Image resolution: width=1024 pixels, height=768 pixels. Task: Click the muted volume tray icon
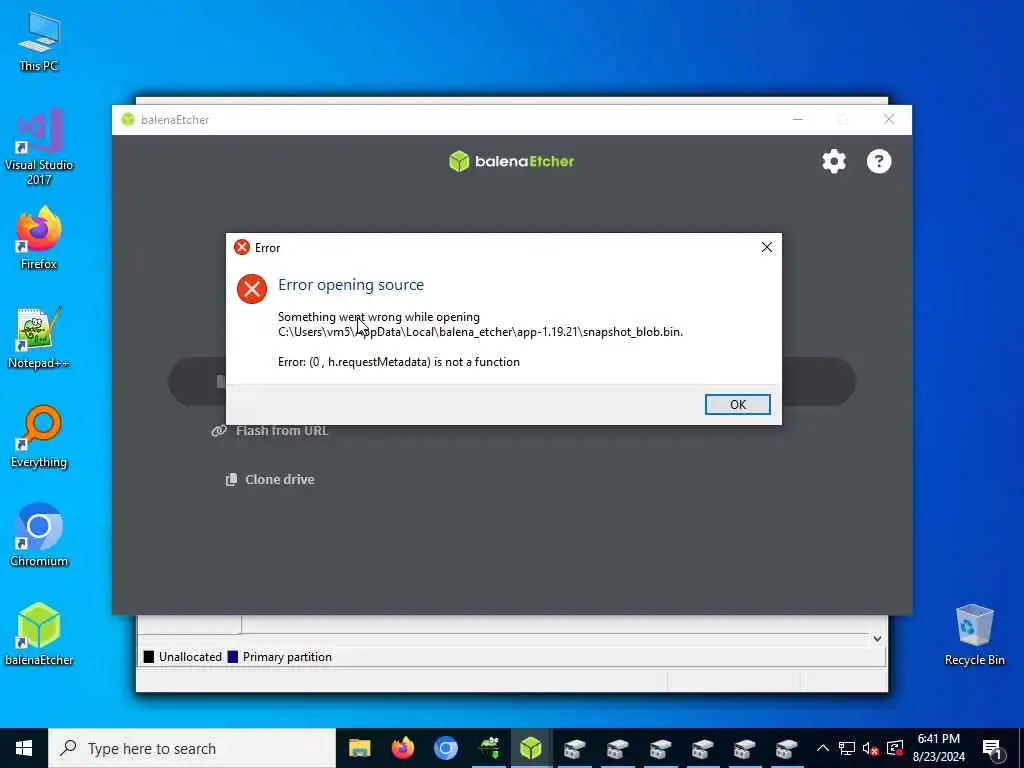point(870,748)
